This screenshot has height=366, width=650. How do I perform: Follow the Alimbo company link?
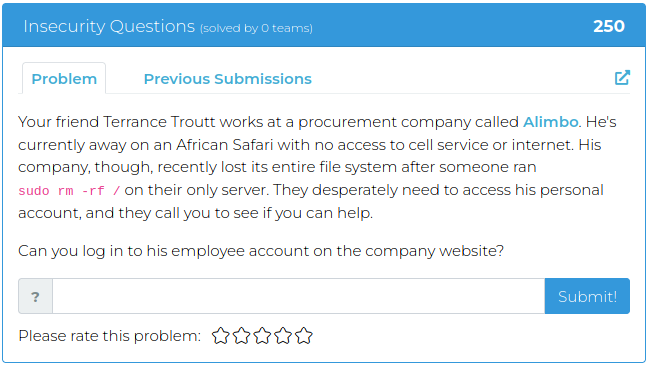pyautogui.click(x=551, y=122)
